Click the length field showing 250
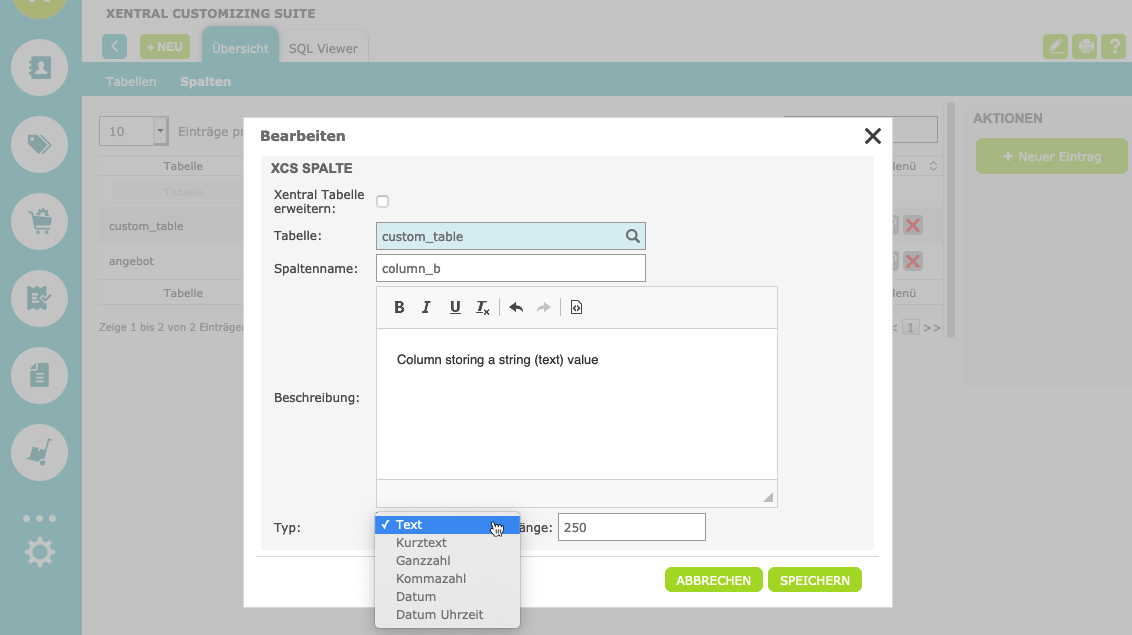This screenshot has width=1132, height=635. click(x=631, y=527)
